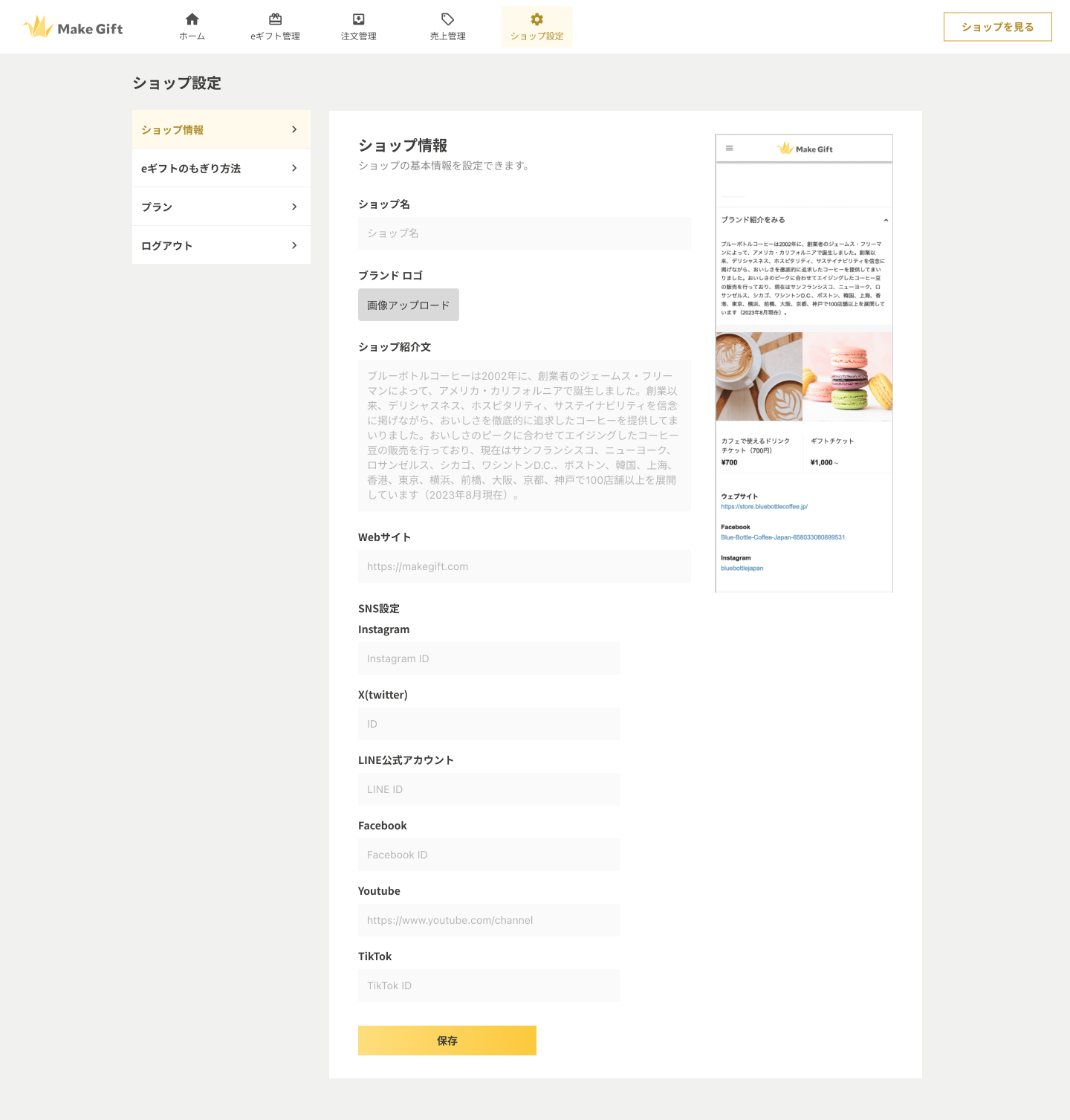This screenshot has width=1070, height=1120.
Task: Click the macaron product thumbnail
Action: click(848, 376)
